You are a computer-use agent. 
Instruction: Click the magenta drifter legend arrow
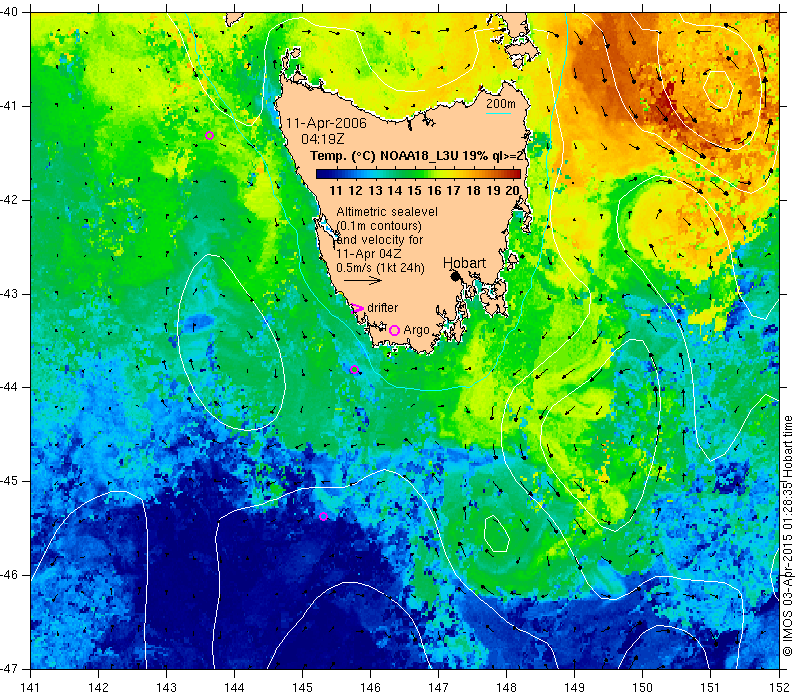pyautogui.click(x=358, y=308)
